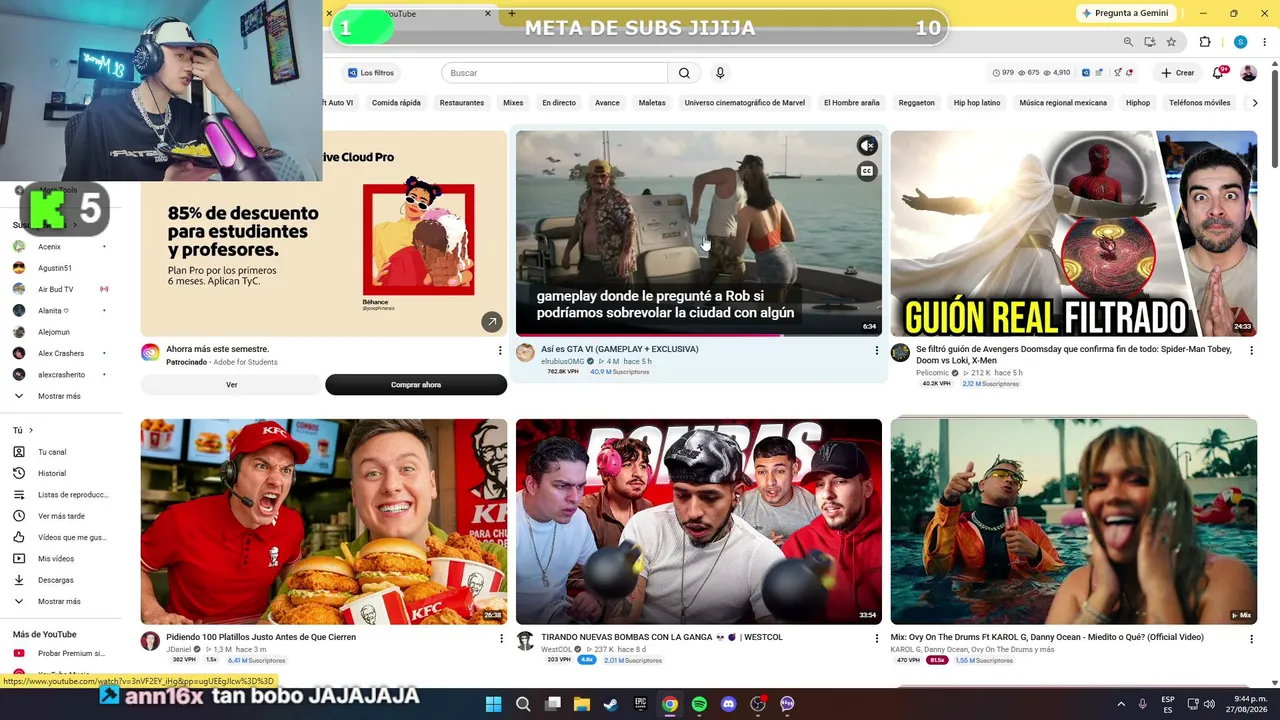1280x720 pixels.
Task: Select the En directo category chip
Action: [x=559, y=103]
